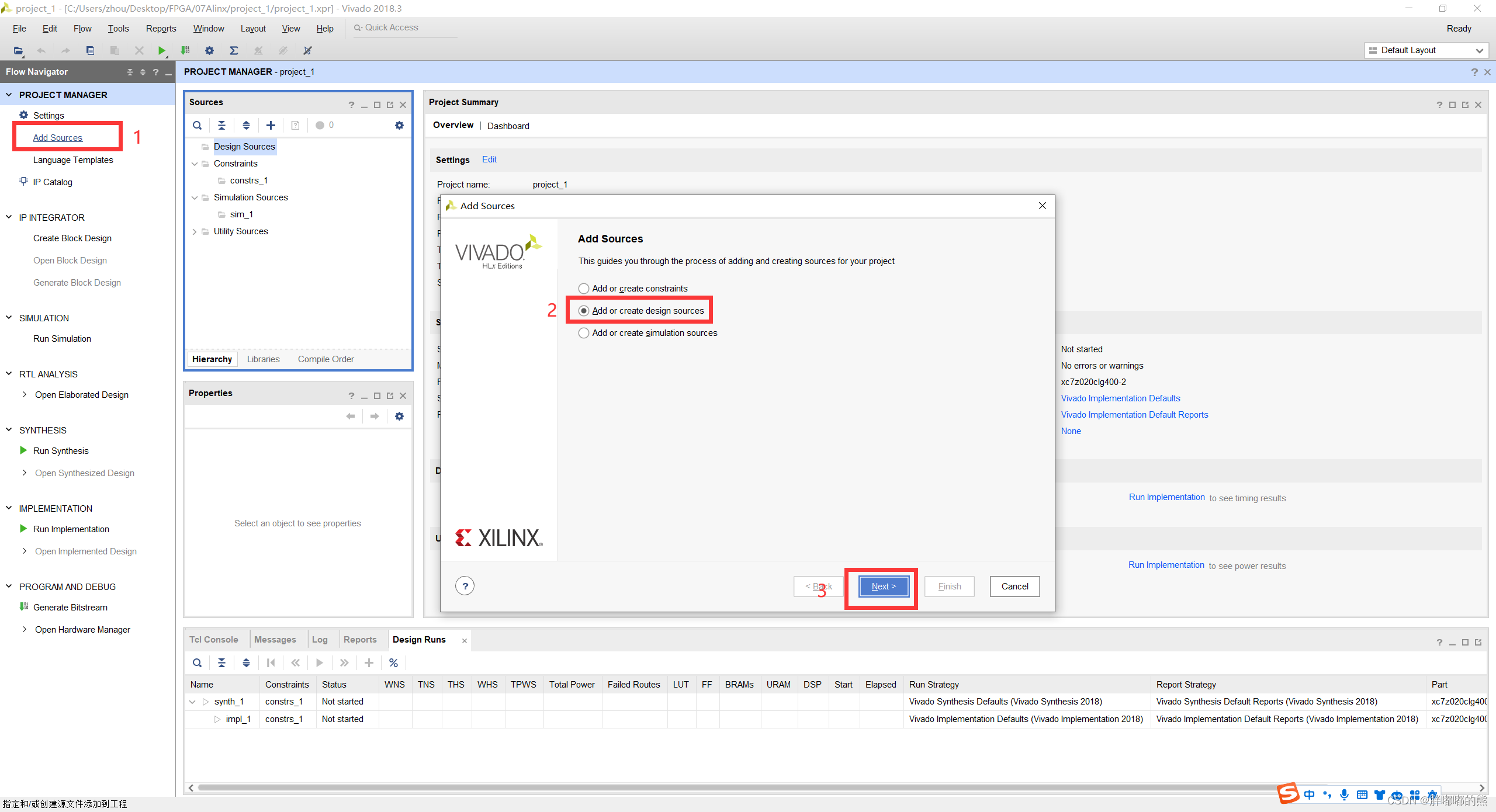Click the Generate Bitstream icon in Flow Navigator
1496x812 pixels.
coord(23,607)
